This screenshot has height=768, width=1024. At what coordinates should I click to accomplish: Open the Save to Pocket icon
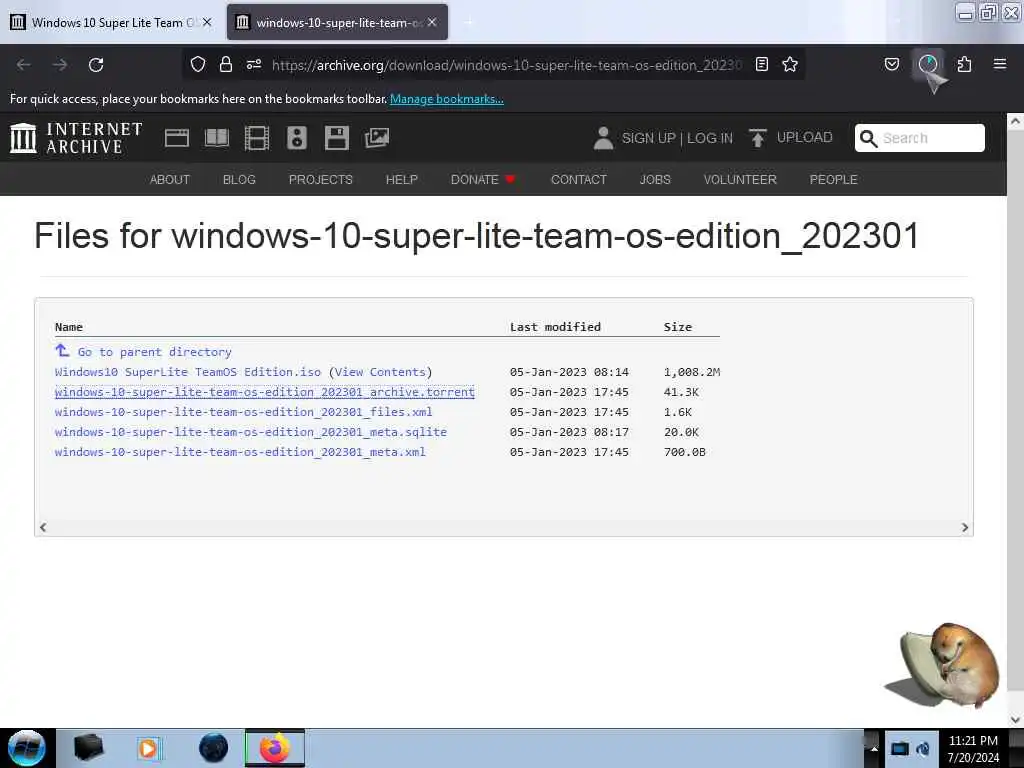tap(891, 64)
